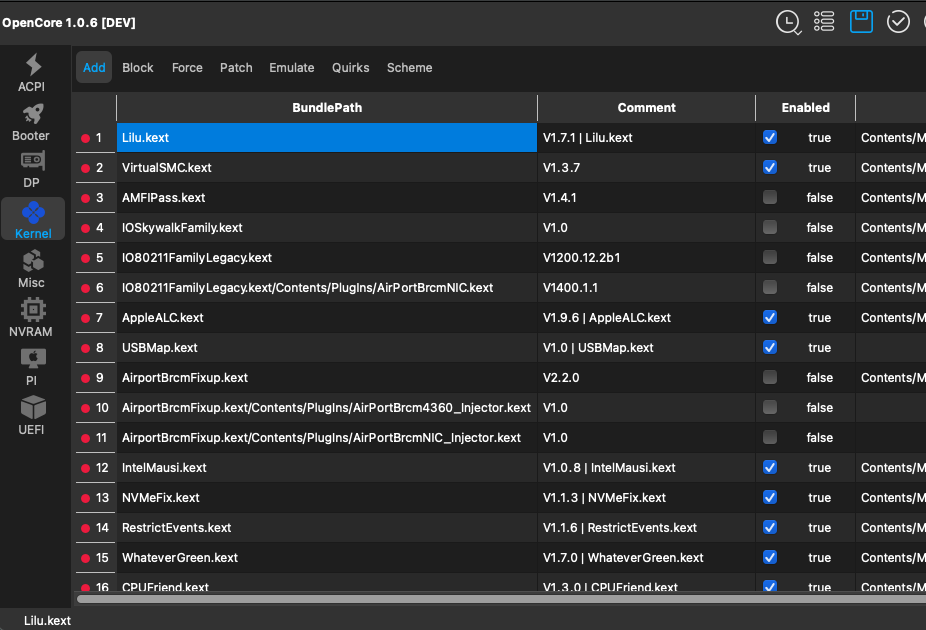Select the IOSkywalkFamily.kext entry

pos(327,228)
